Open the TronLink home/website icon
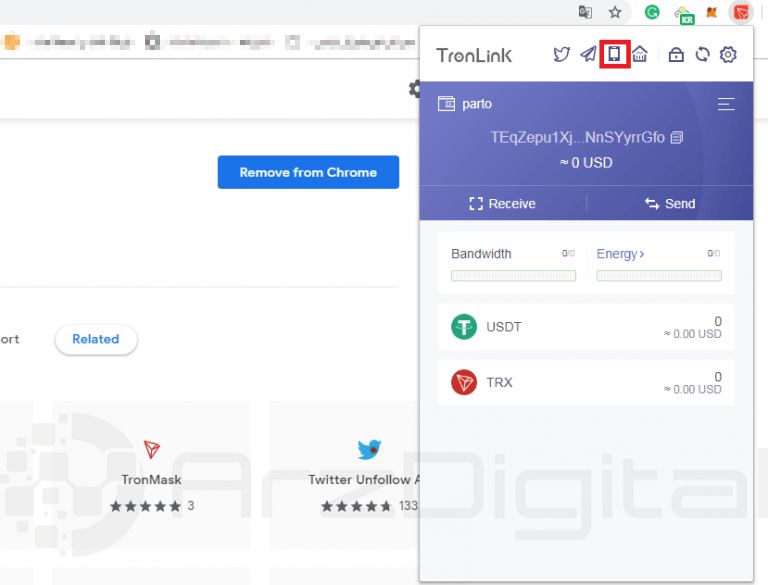The image size is (768, 585). 640,54
